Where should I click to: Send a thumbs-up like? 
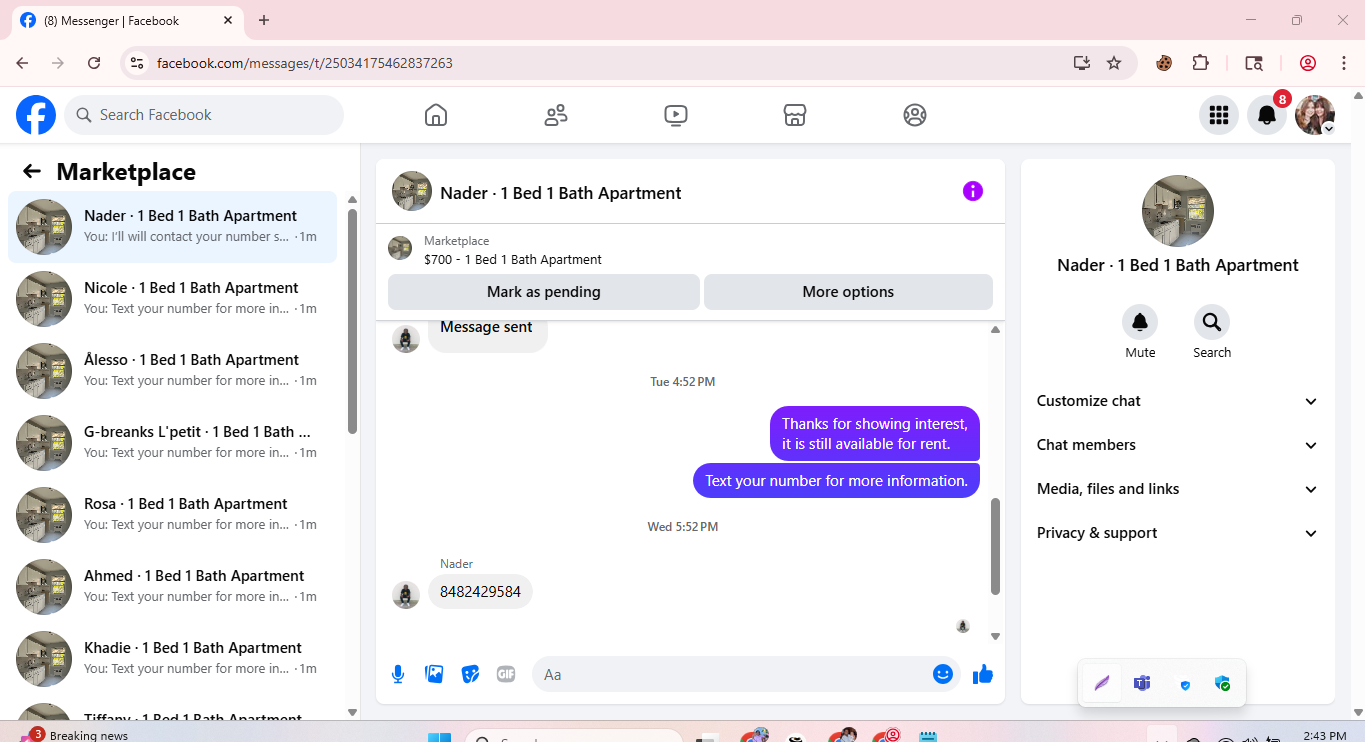[983, 674]
